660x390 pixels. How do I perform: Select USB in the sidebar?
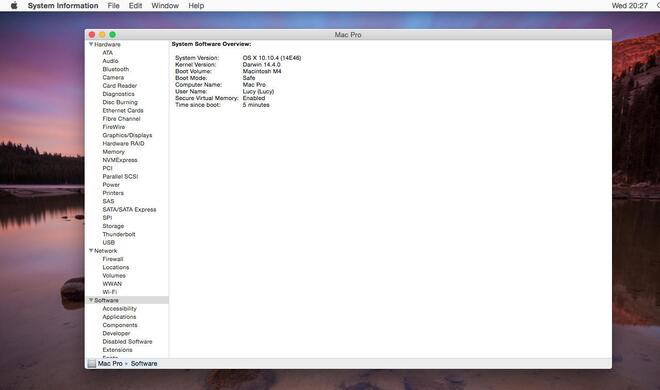point(109,242)
